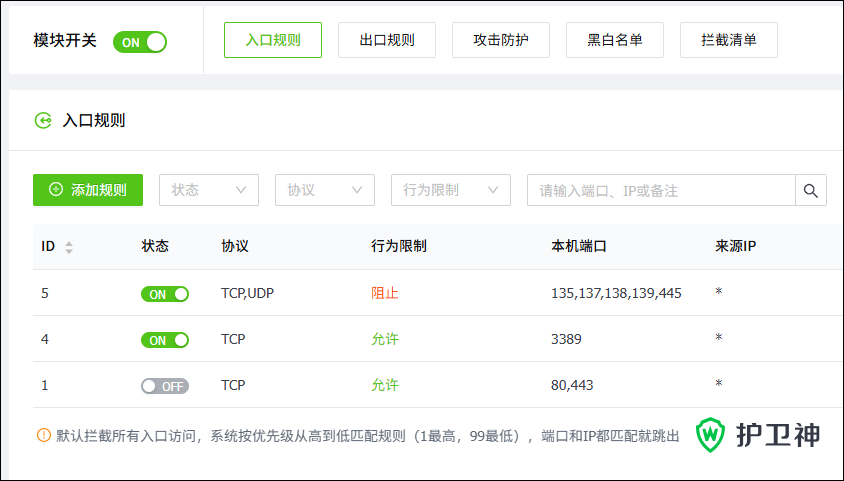Click the ID 1 cell

(x=45, y=385)
